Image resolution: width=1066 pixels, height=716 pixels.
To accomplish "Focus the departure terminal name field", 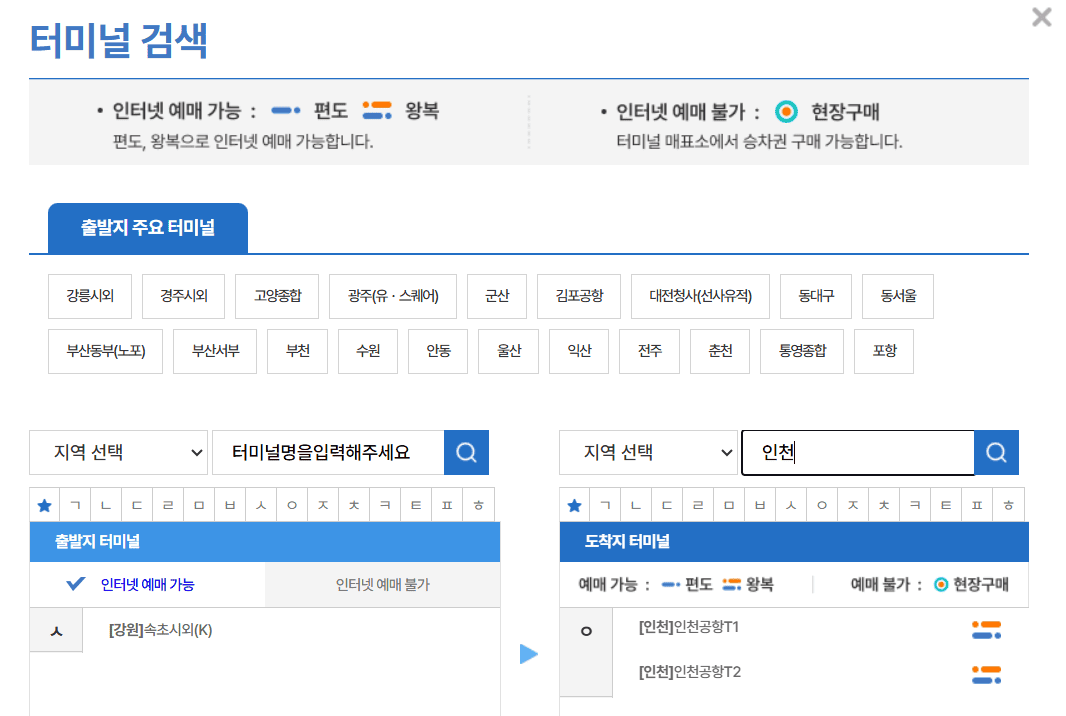I will [328, 453].
